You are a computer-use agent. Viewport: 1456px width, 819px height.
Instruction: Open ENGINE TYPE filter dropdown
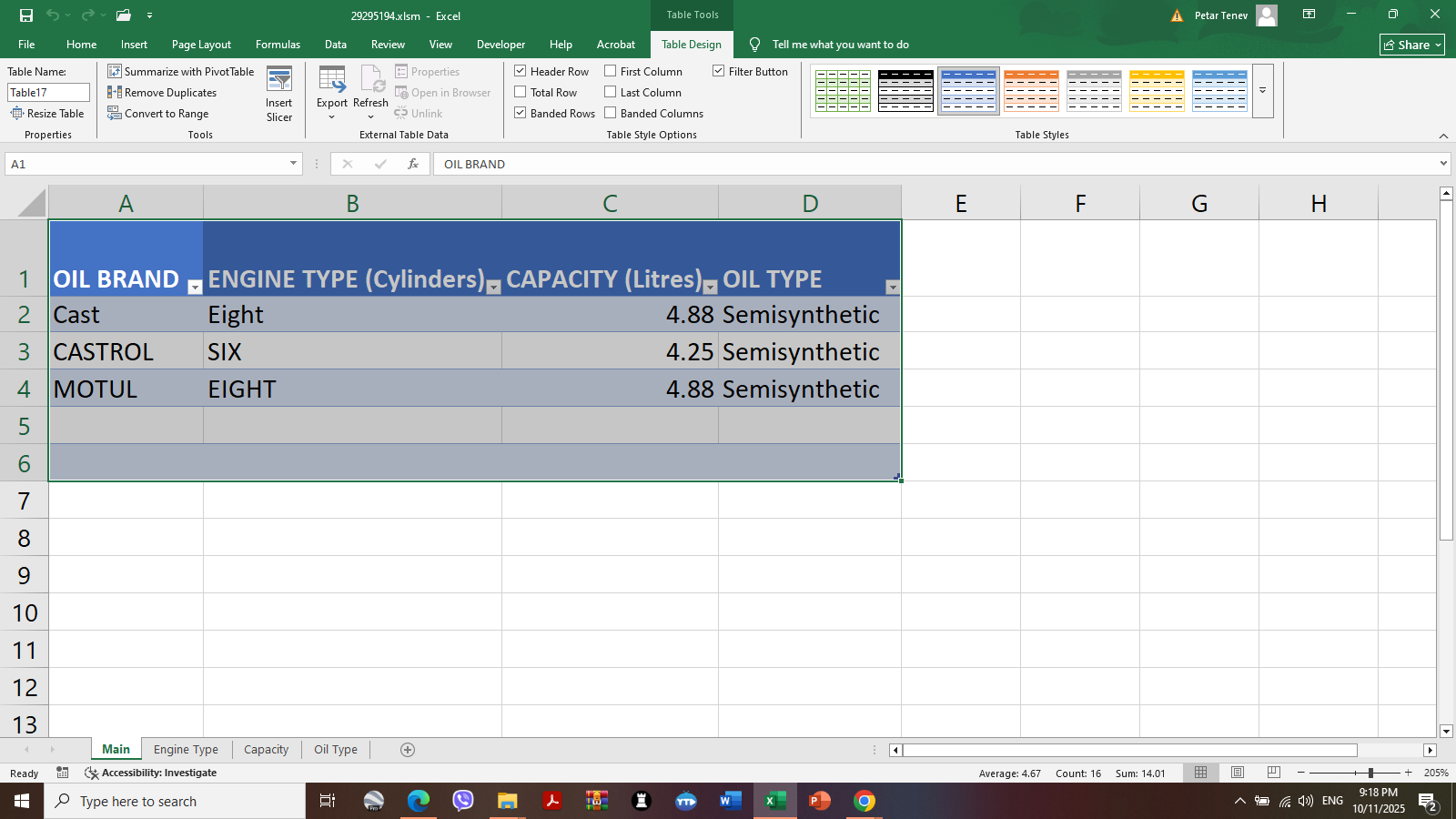[x=494, y=287]
